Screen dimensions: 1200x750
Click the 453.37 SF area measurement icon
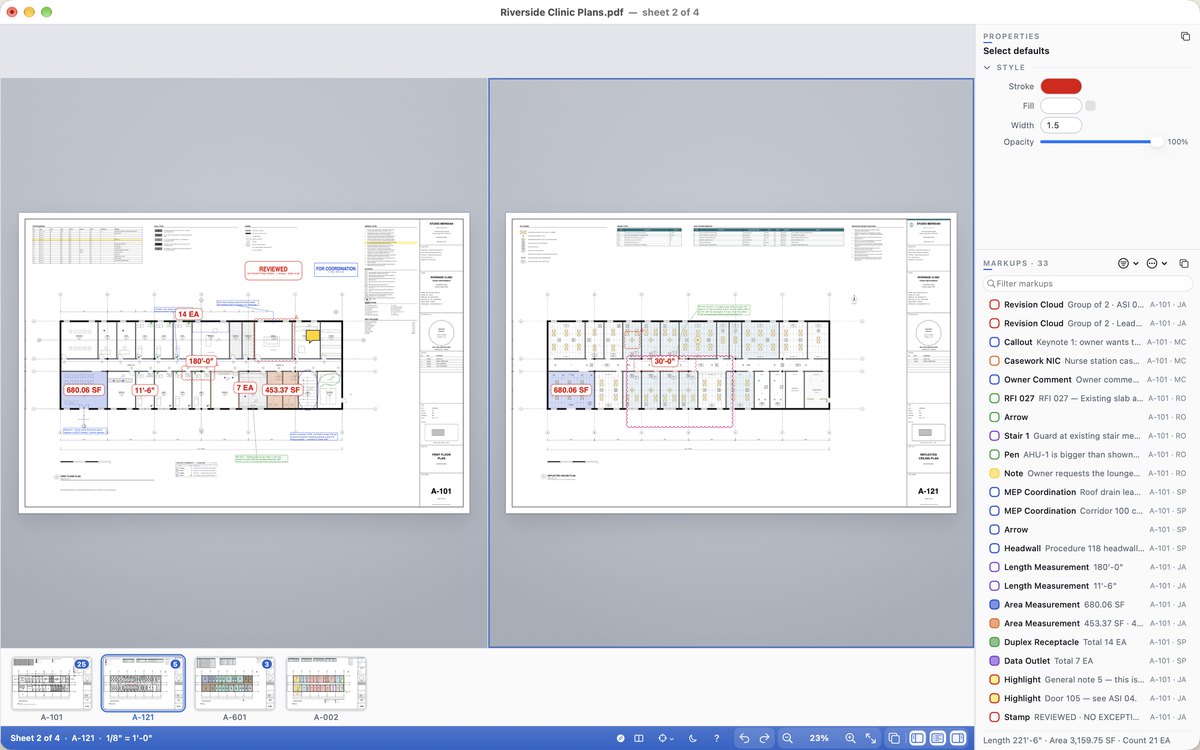994,623
